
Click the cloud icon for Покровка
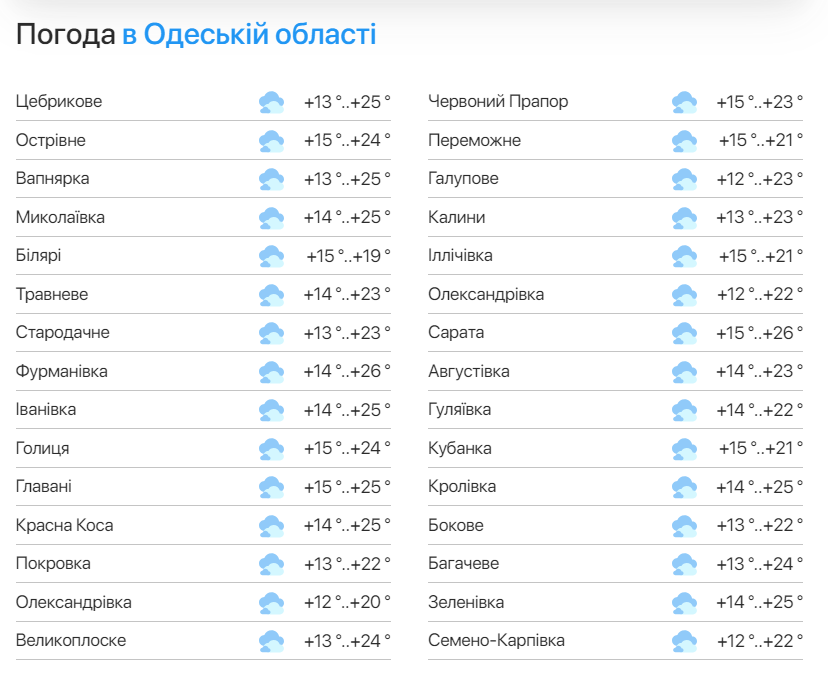[271, 564]
